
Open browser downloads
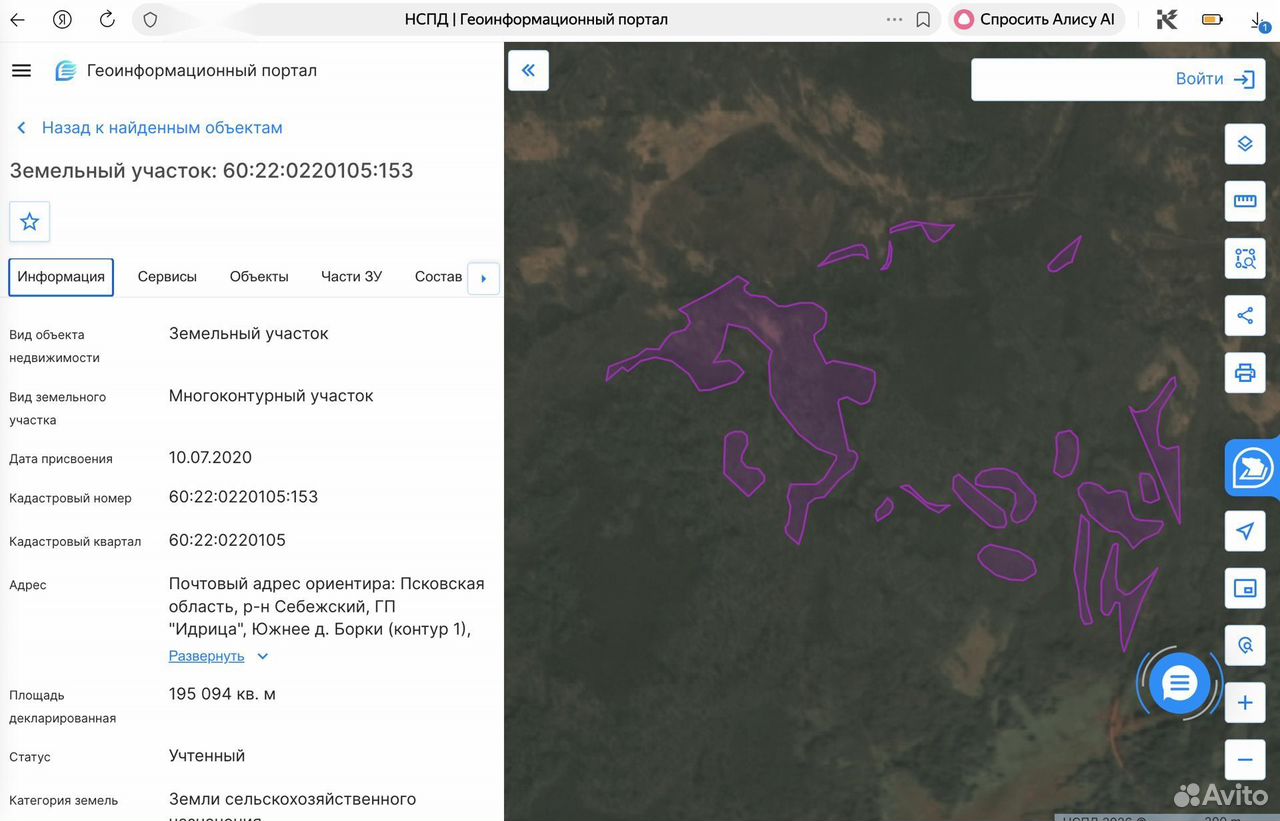click(1259, 20)
